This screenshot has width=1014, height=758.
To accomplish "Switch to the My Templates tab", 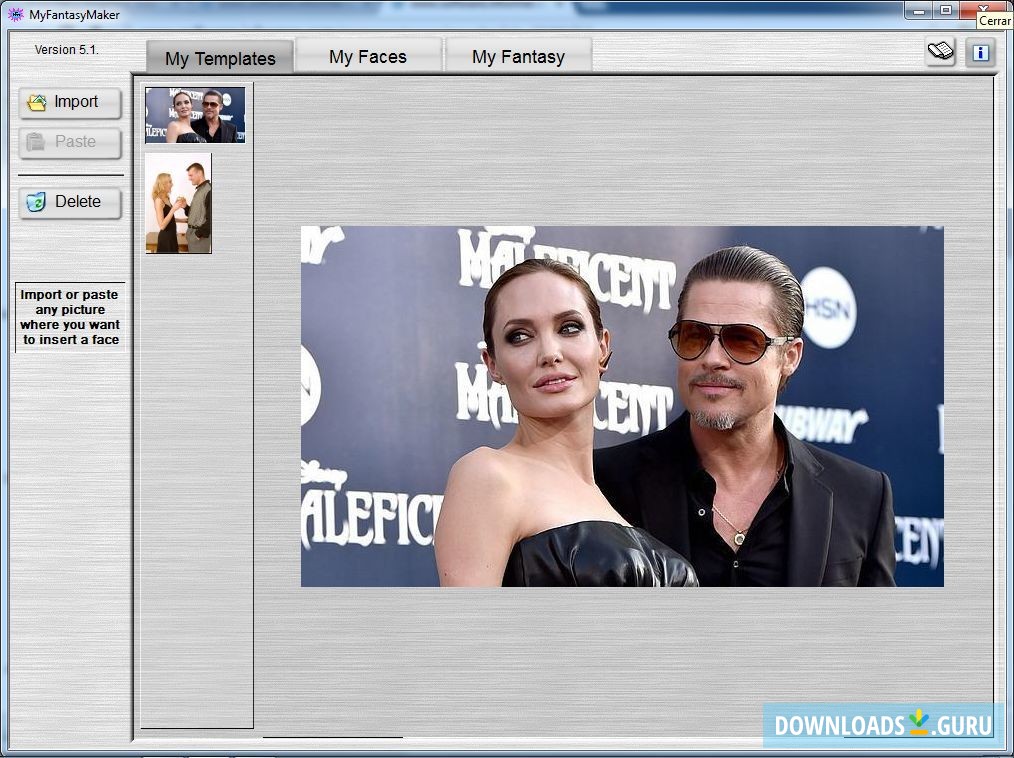I will pyautogui.click(x=220, y=58).
